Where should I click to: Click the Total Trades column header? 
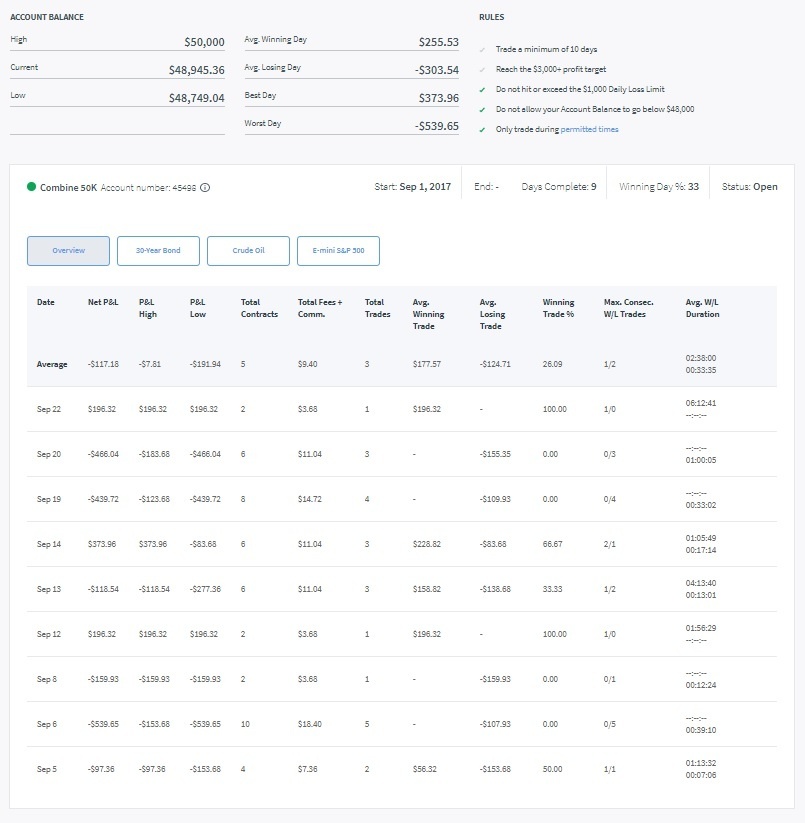pyautogui.click(x=375, y=308)
